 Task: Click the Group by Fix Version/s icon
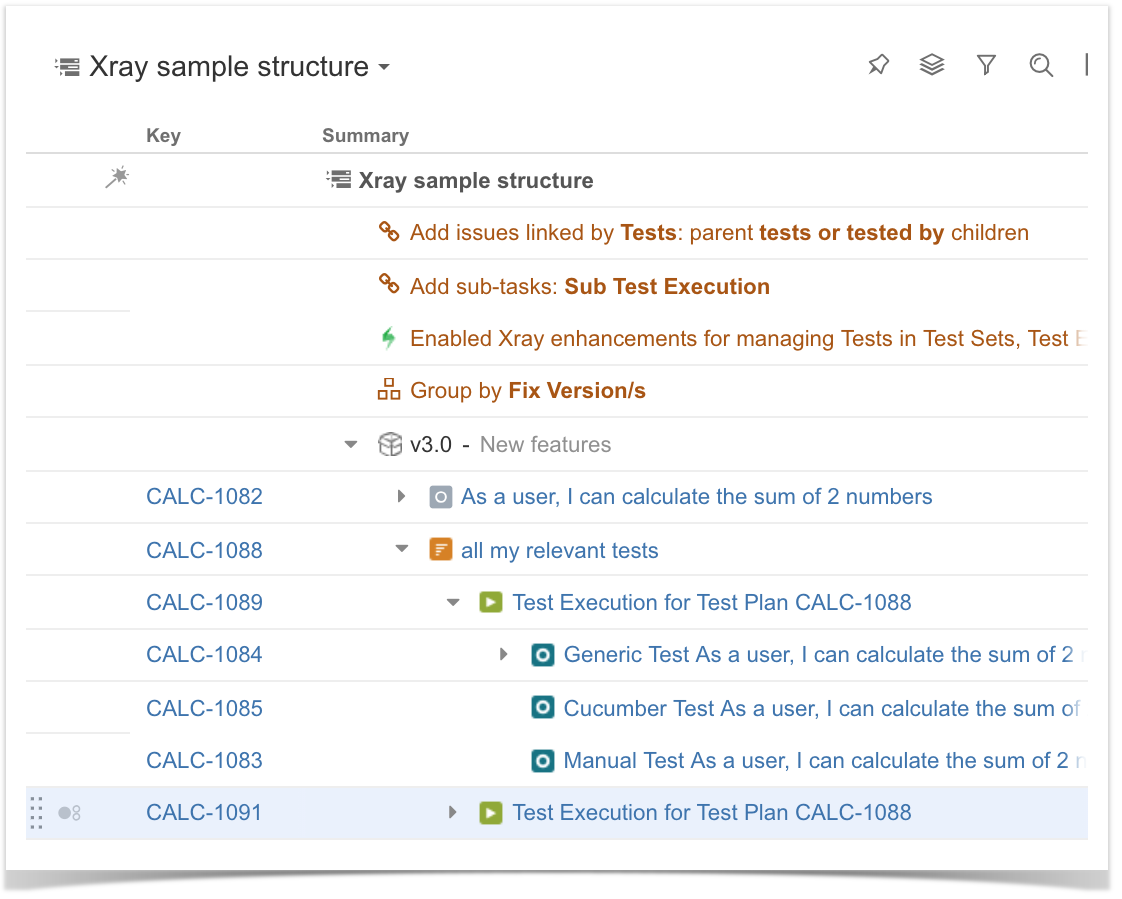coord(389,389)
